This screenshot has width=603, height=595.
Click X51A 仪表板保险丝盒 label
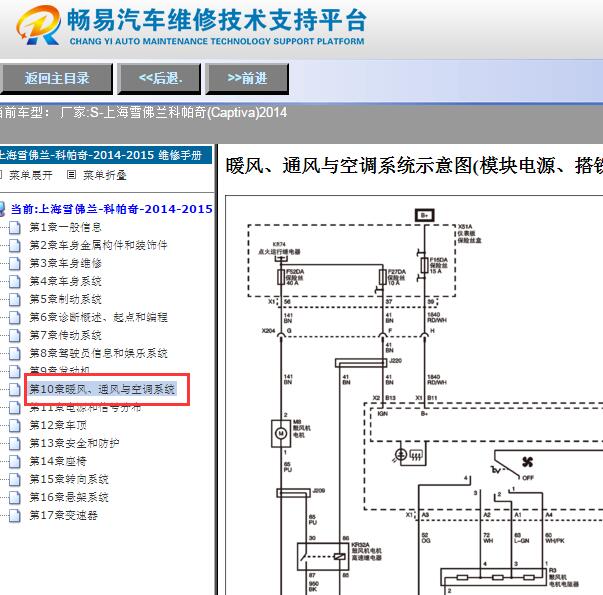click(x=469, y=233)
